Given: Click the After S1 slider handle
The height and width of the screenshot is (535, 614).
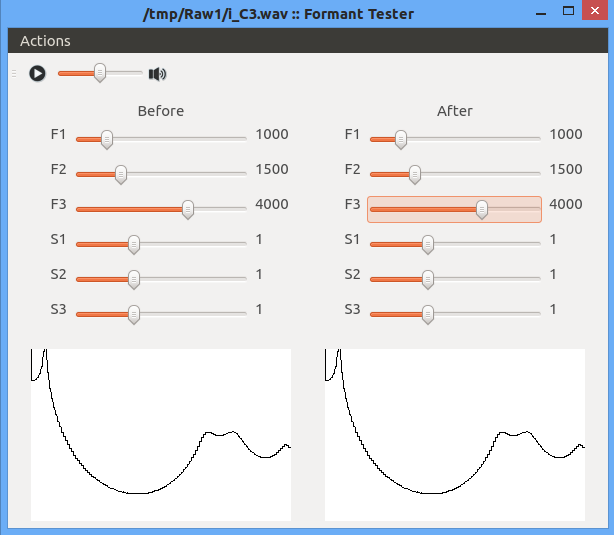Looking at the screenshot, I should pos(428,244).
